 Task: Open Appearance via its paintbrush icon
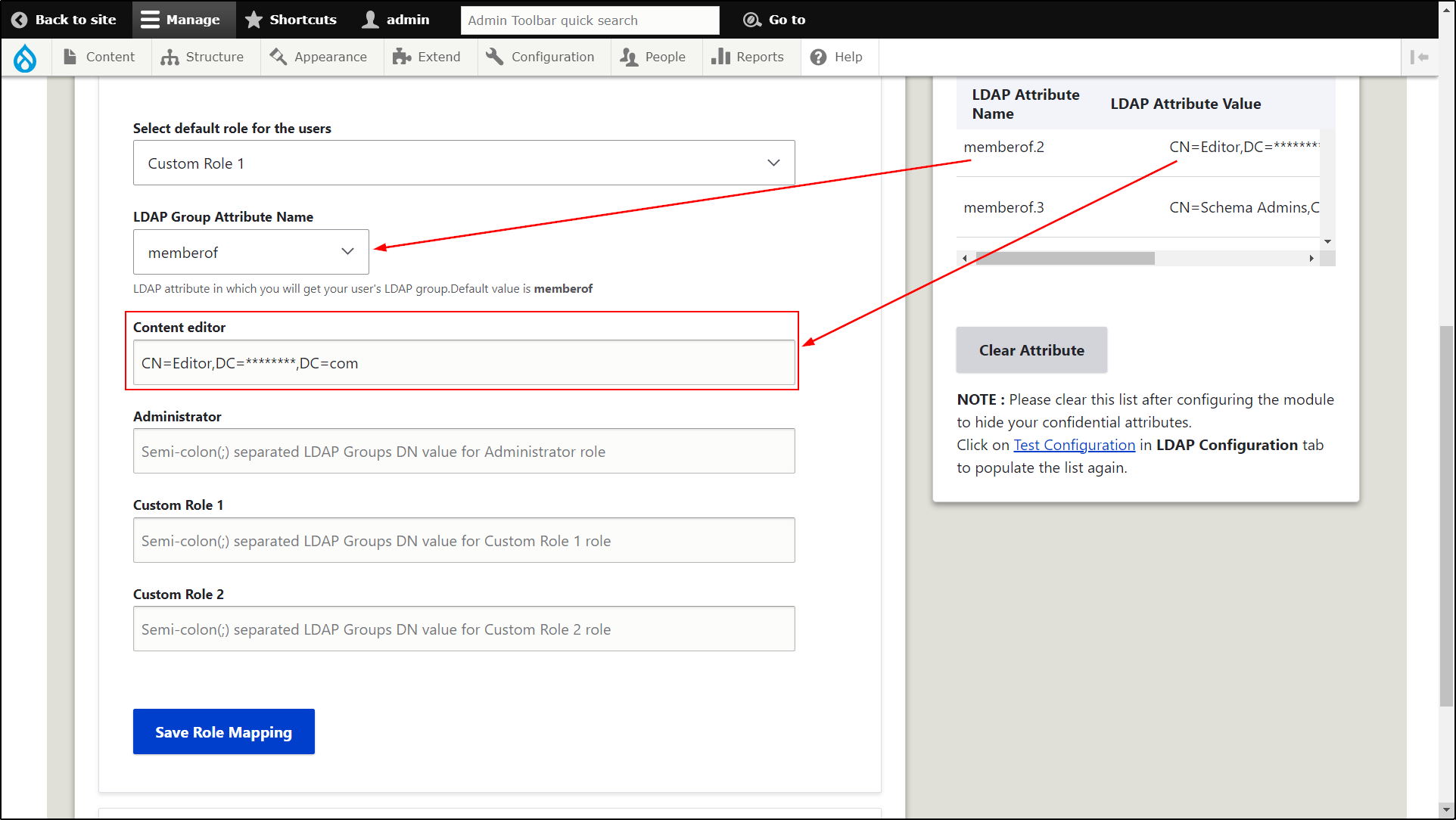(x=276, y=57)
